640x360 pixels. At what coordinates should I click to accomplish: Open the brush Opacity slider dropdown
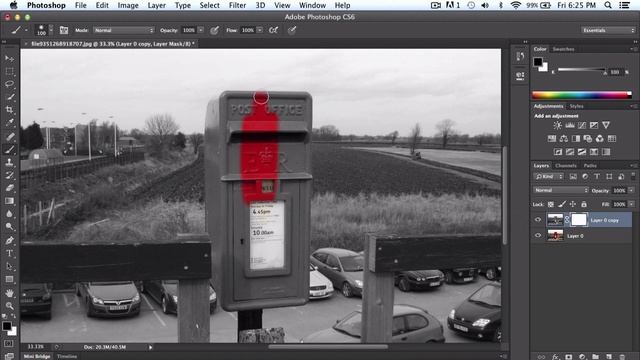click(201, 30)
